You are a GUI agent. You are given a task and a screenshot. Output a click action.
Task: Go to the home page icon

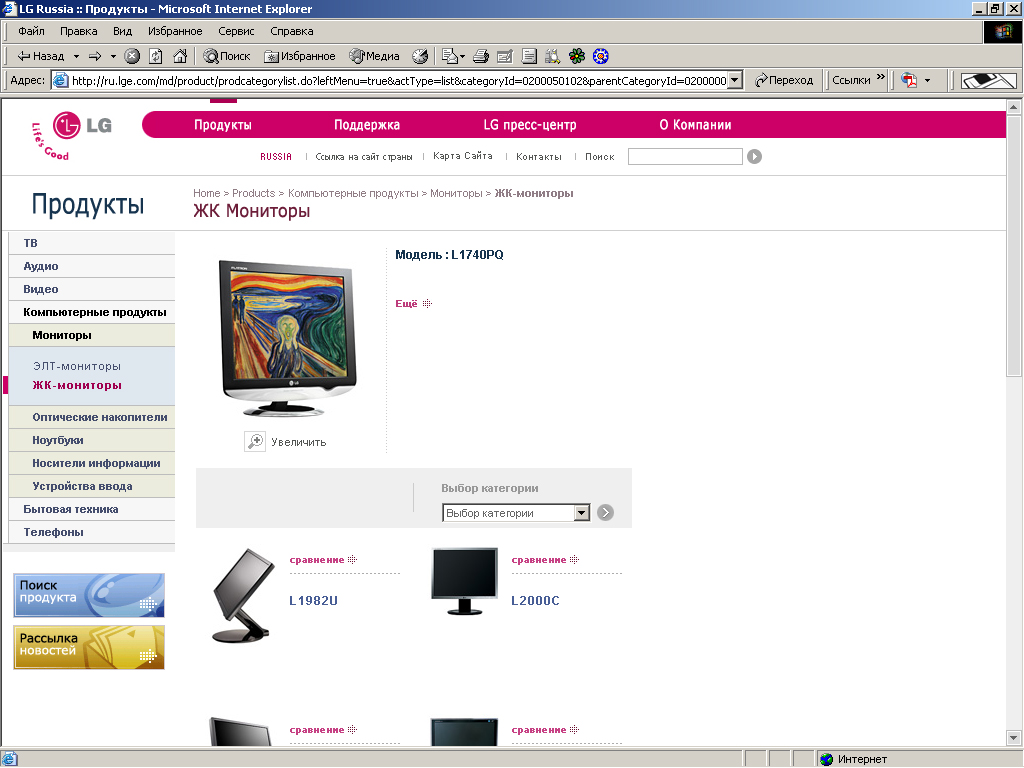click(180, 56)
